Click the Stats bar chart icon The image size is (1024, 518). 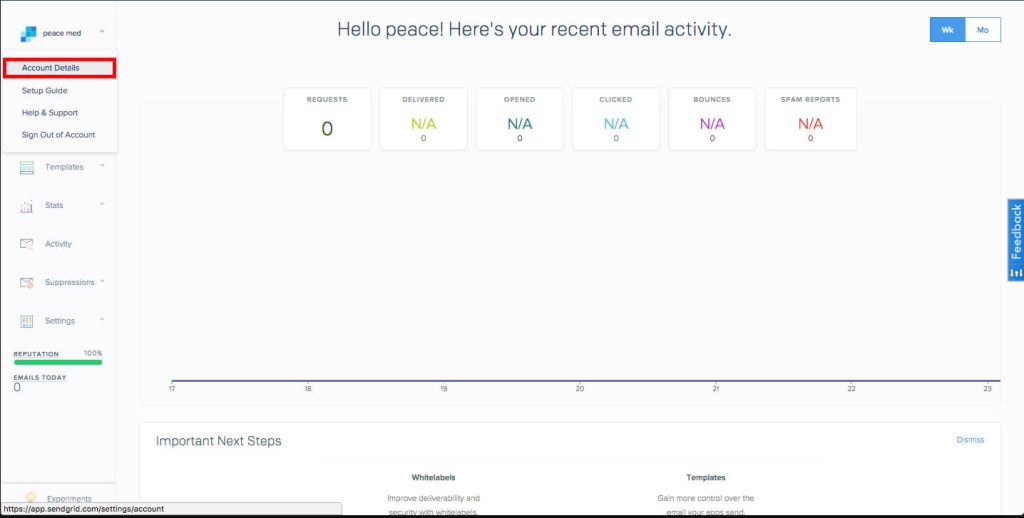27,206
